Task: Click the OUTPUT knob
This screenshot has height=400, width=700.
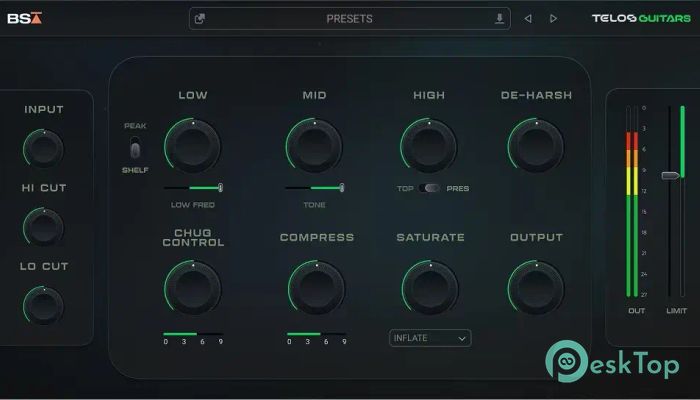Action: 536,288
